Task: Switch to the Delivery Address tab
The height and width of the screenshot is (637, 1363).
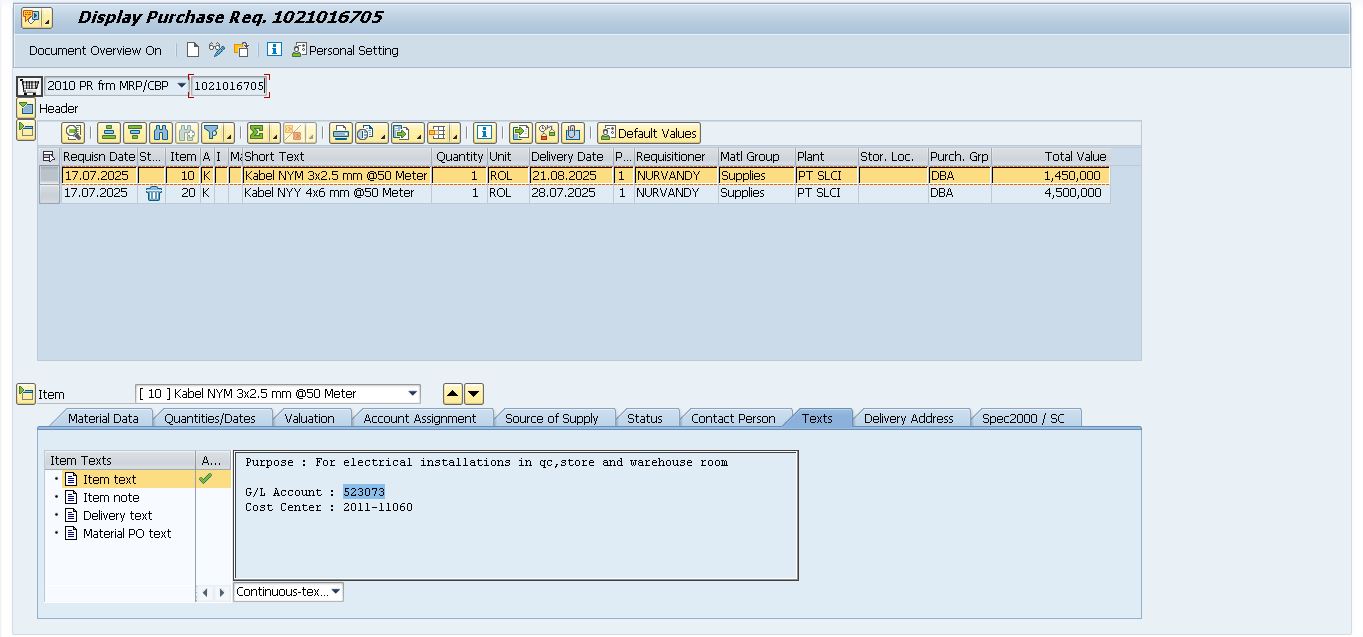Action: point(909,418)
